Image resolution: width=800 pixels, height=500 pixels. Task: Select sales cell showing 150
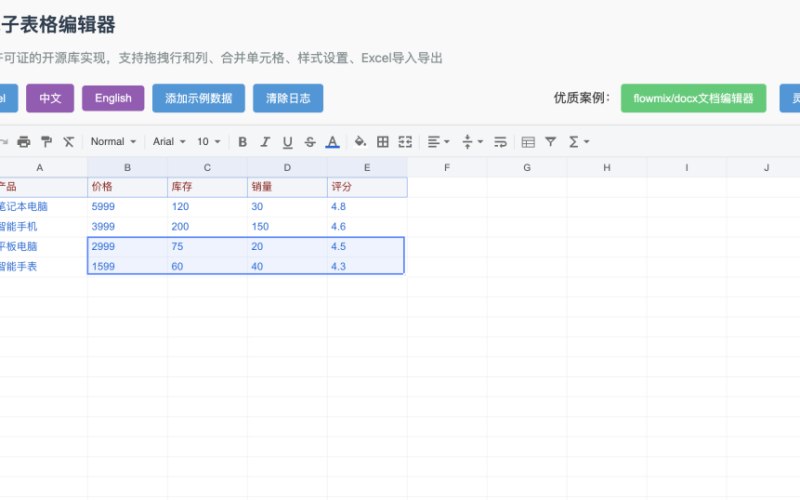[287, 227]
